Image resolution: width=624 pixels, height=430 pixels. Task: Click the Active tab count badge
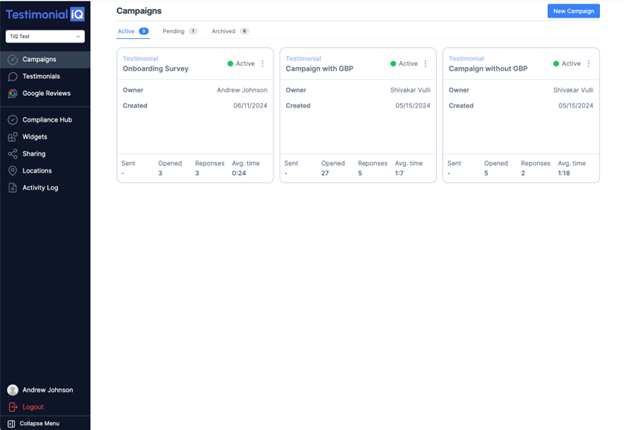click(144, 31)
